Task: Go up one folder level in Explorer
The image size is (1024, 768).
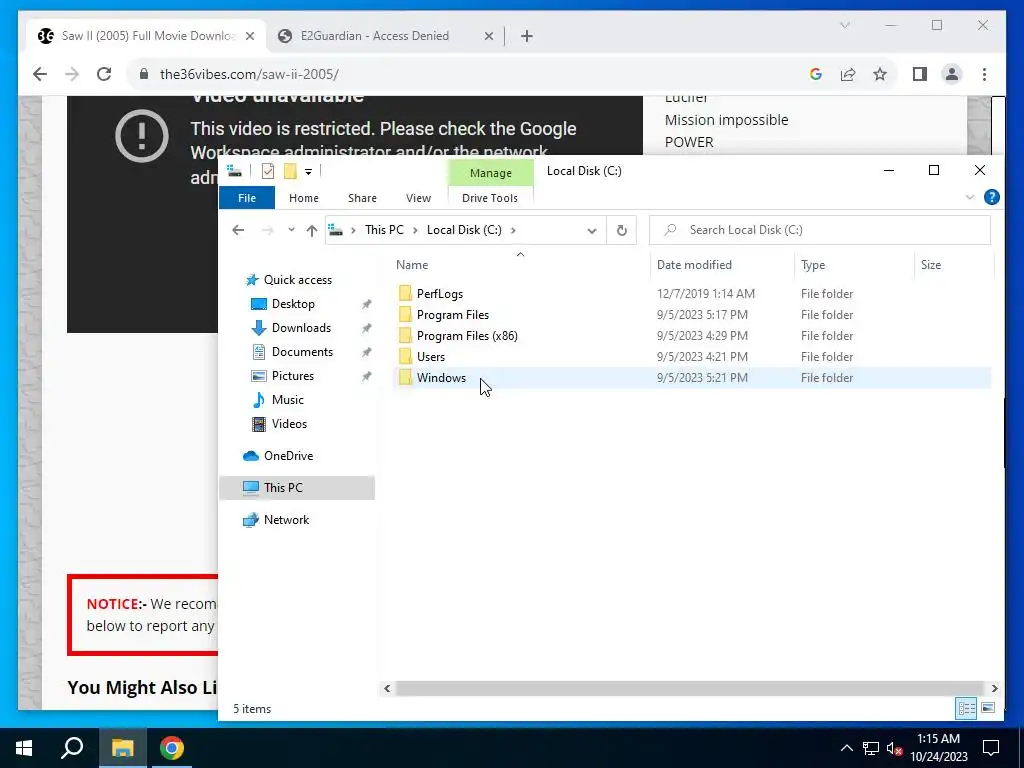Action: (312, 230)
